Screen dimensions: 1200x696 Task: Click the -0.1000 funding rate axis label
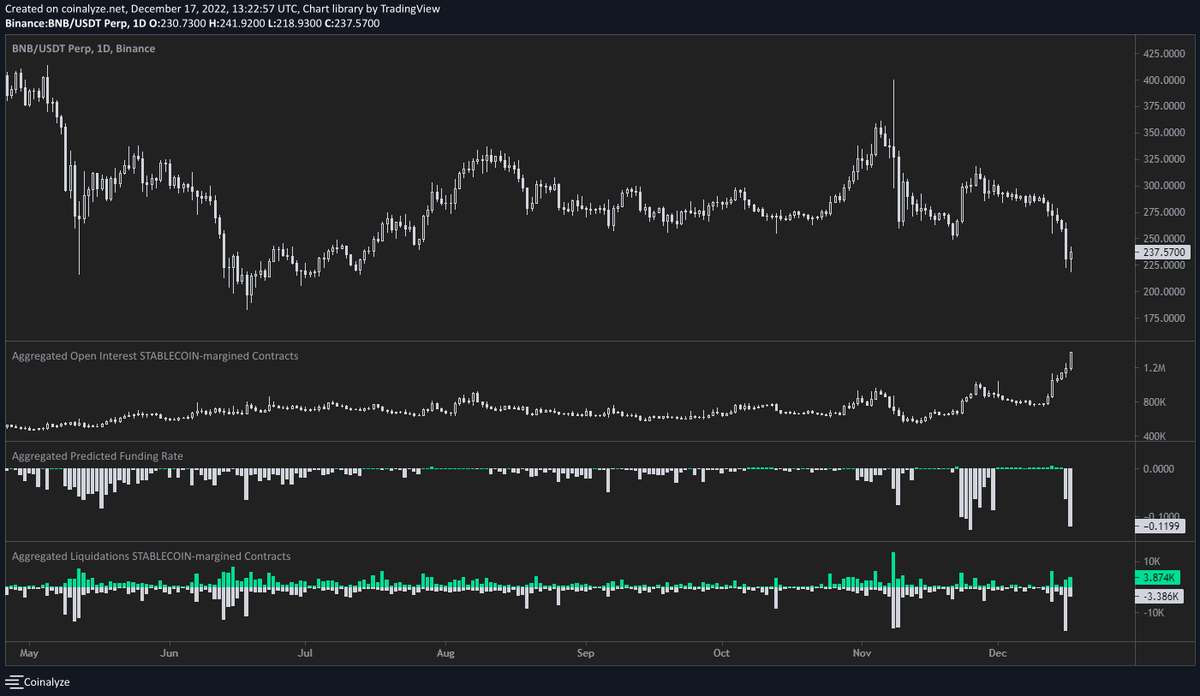point(1161,517)
